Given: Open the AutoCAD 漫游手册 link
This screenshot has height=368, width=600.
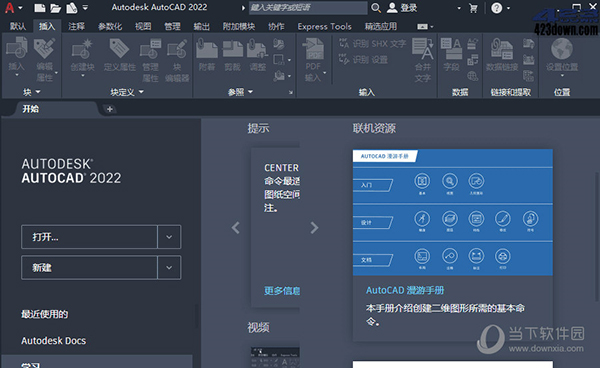Looking at the screenshot, I should (x=405, y=290).
